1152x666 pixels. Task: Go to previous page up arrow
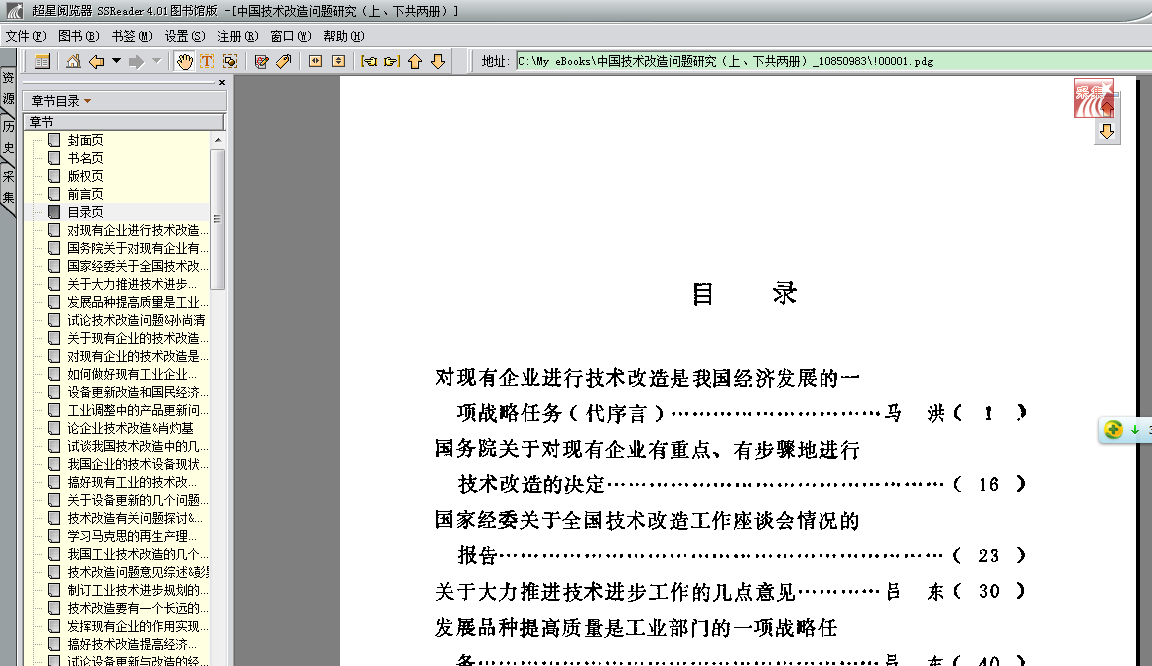point(415,62)
